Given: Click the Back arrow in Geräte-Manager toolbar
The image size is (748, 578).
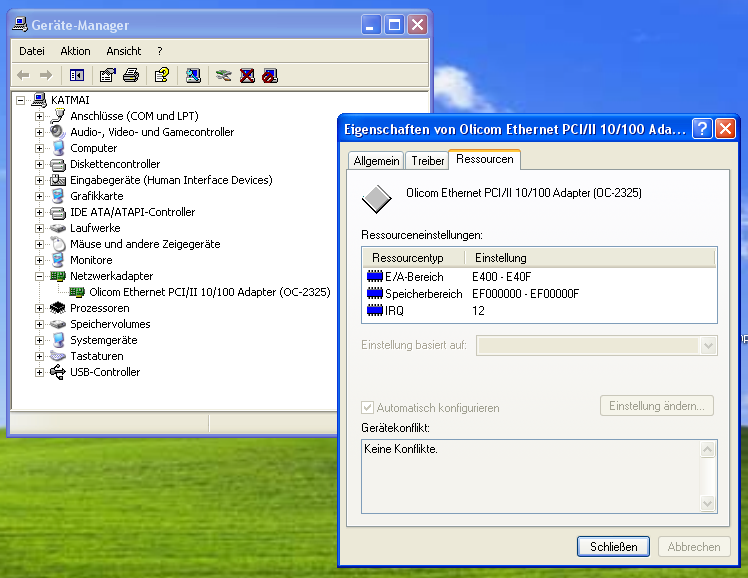Looking at the screenshot, I should 23,75.
